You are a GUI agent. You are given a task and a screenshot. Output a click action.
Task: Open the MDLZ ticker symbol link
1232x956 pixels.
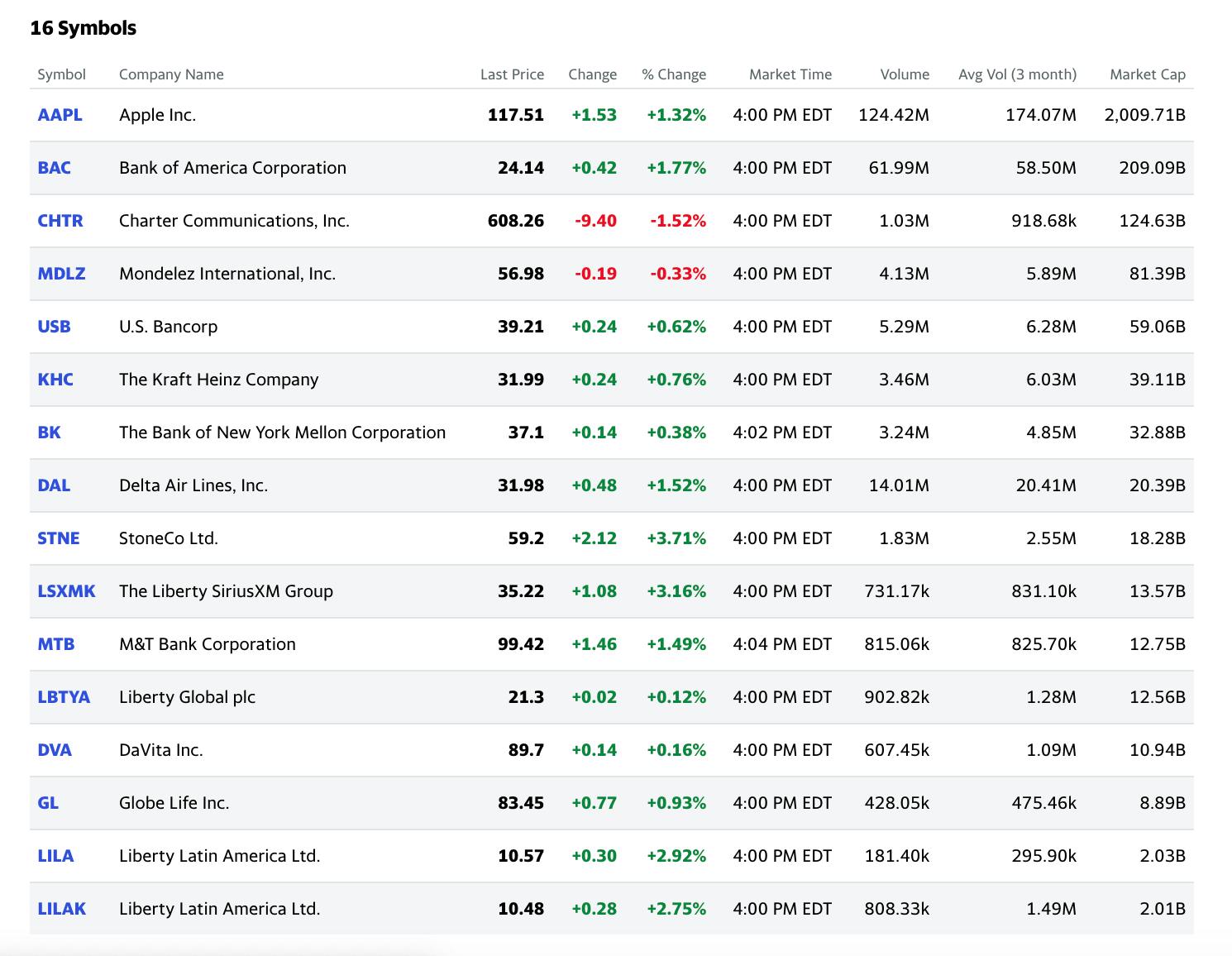coord(61,274)
